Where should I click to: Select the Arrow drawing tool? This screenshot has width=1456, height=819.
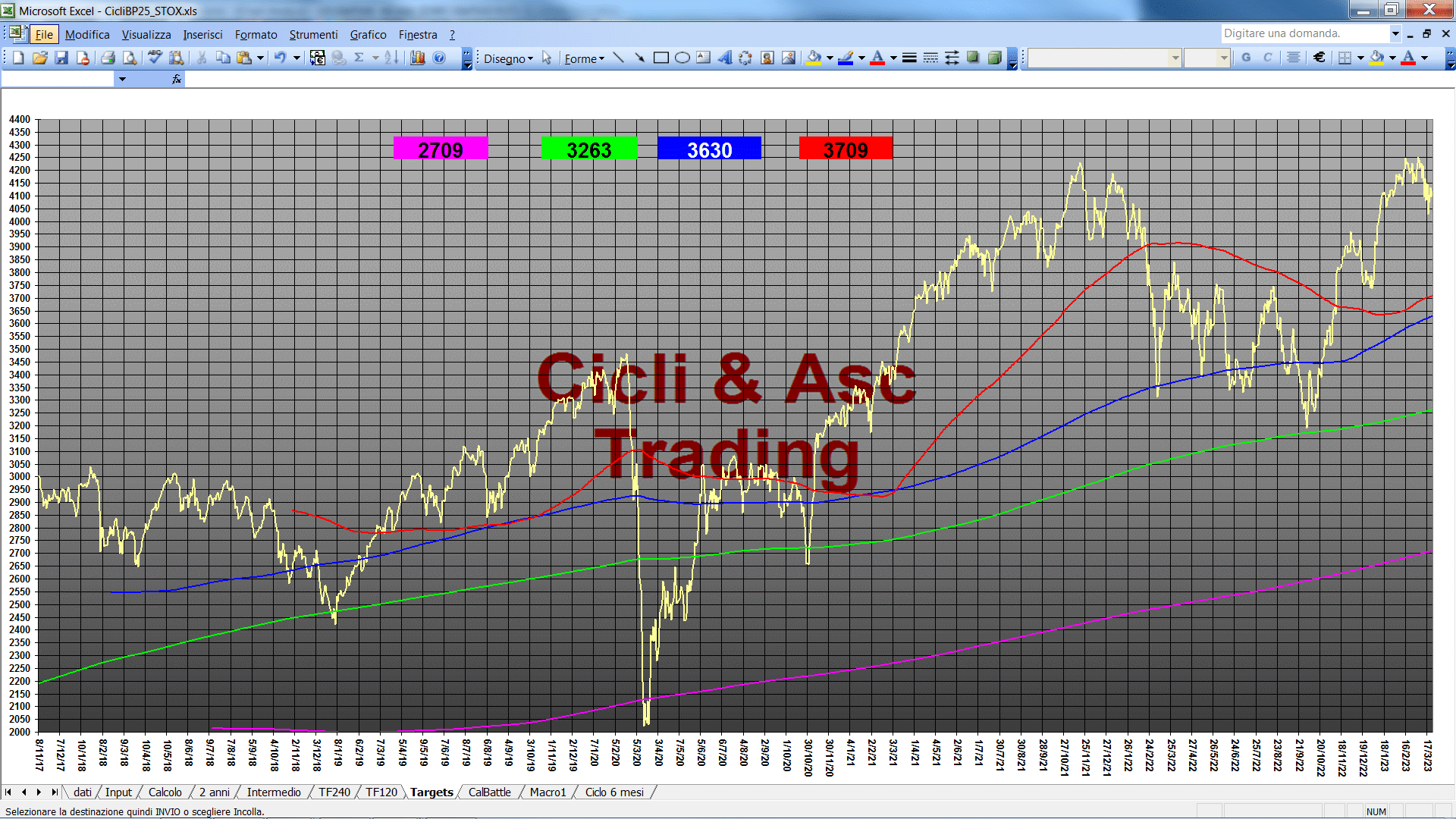click(x=639, y=58)
